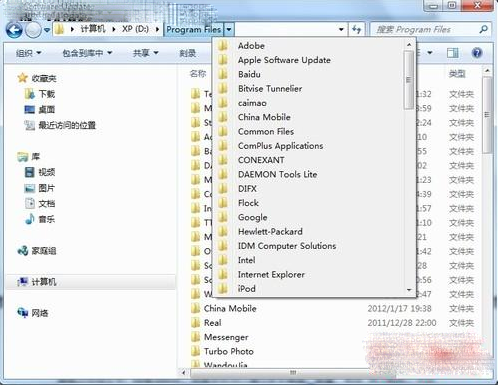Image resolution: width=498 pixels, height=385 pixels.
Task: Select XP (D:) breadcrumb segment
Action: (x=135, y=29)
